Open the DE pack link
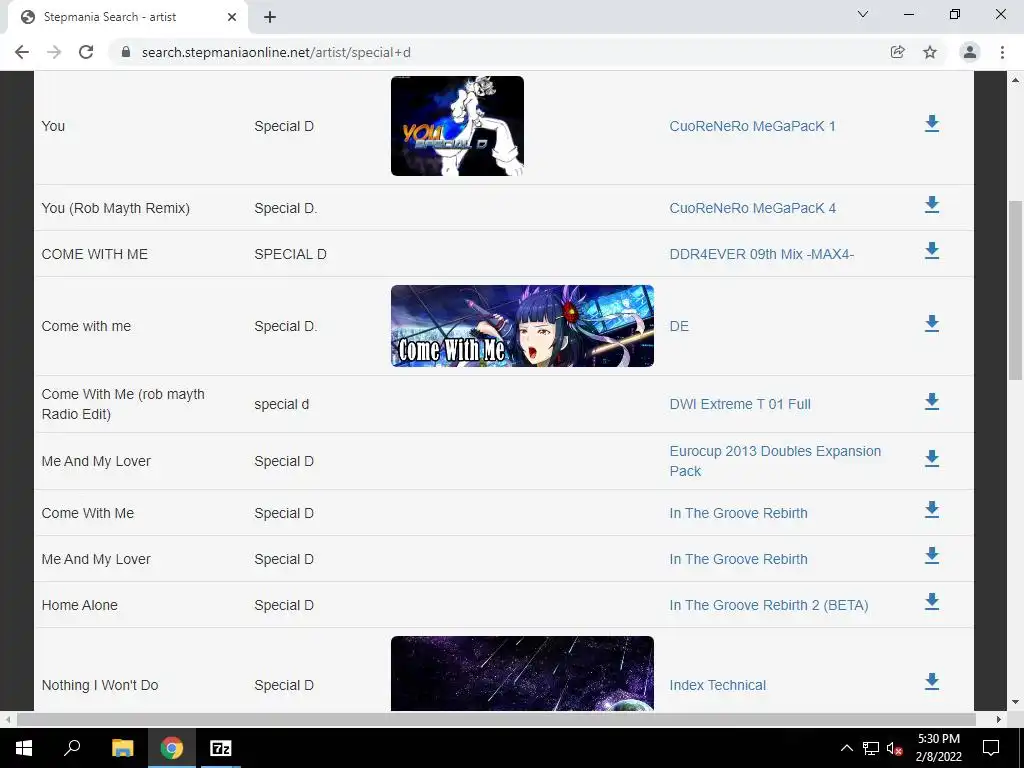The width and height of the screenshot is (1024, 768). coord(679,326)
